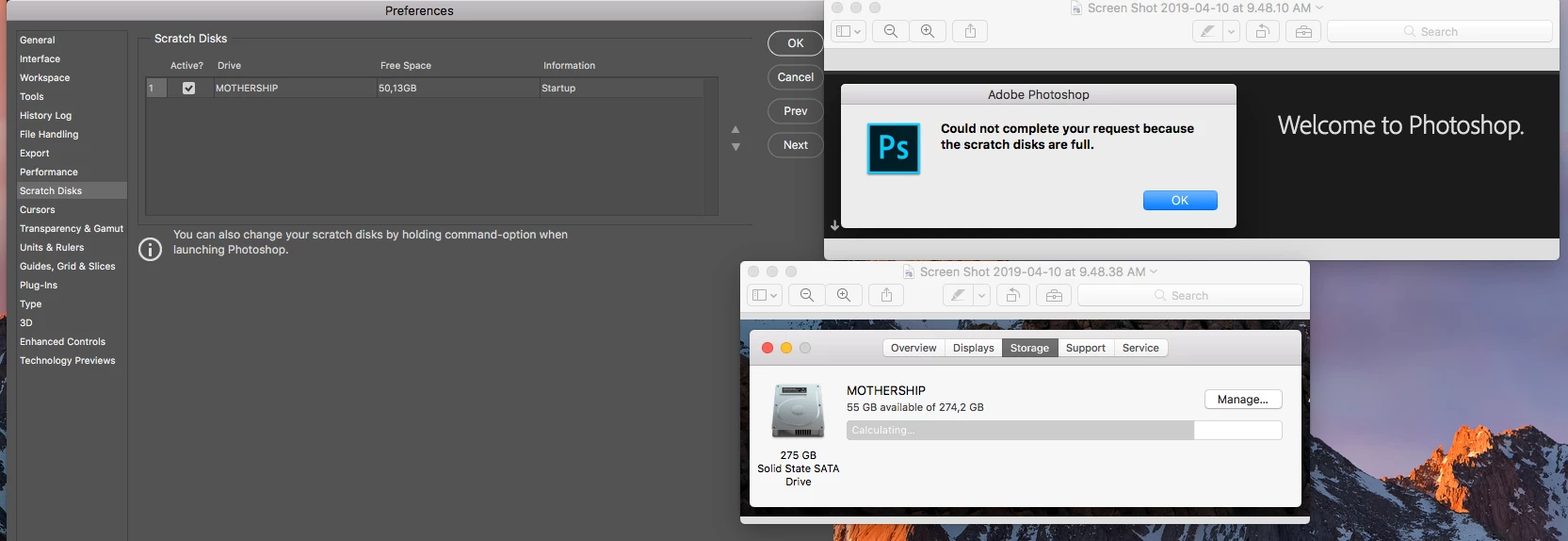Click the Markup pen icon in the 9.48.10 AM window

point(1206,31)
